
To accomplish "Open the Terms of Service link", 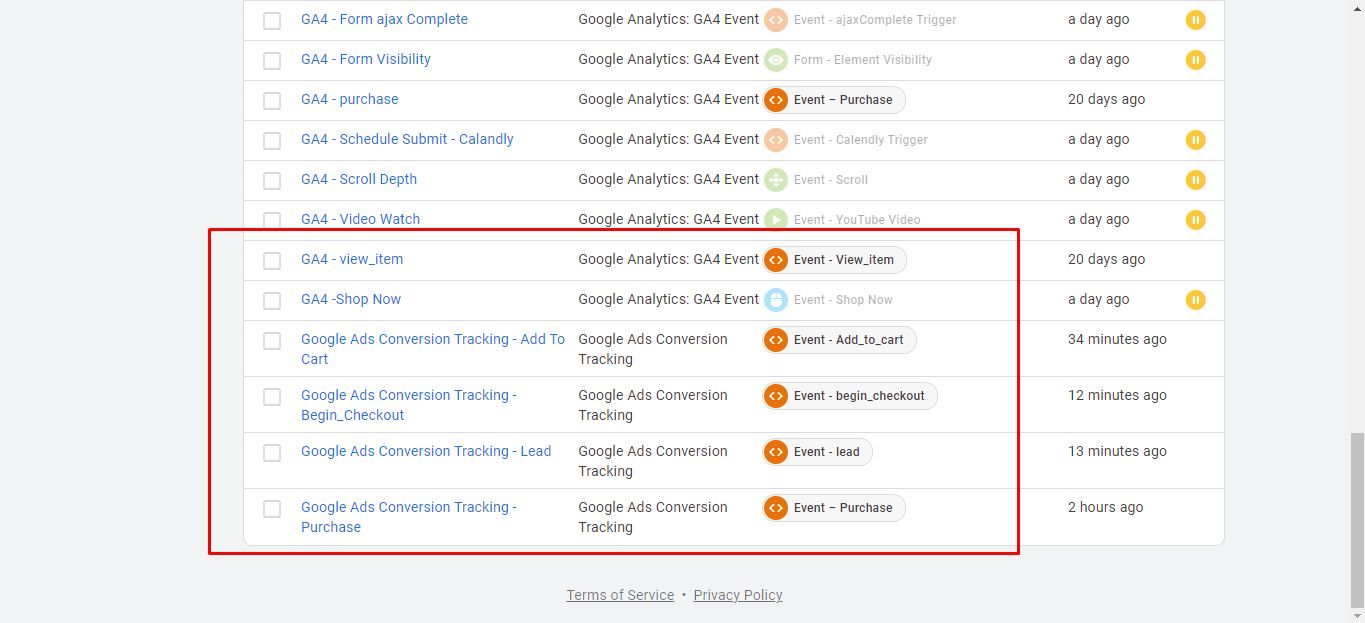I will click(x=620, y=595).
